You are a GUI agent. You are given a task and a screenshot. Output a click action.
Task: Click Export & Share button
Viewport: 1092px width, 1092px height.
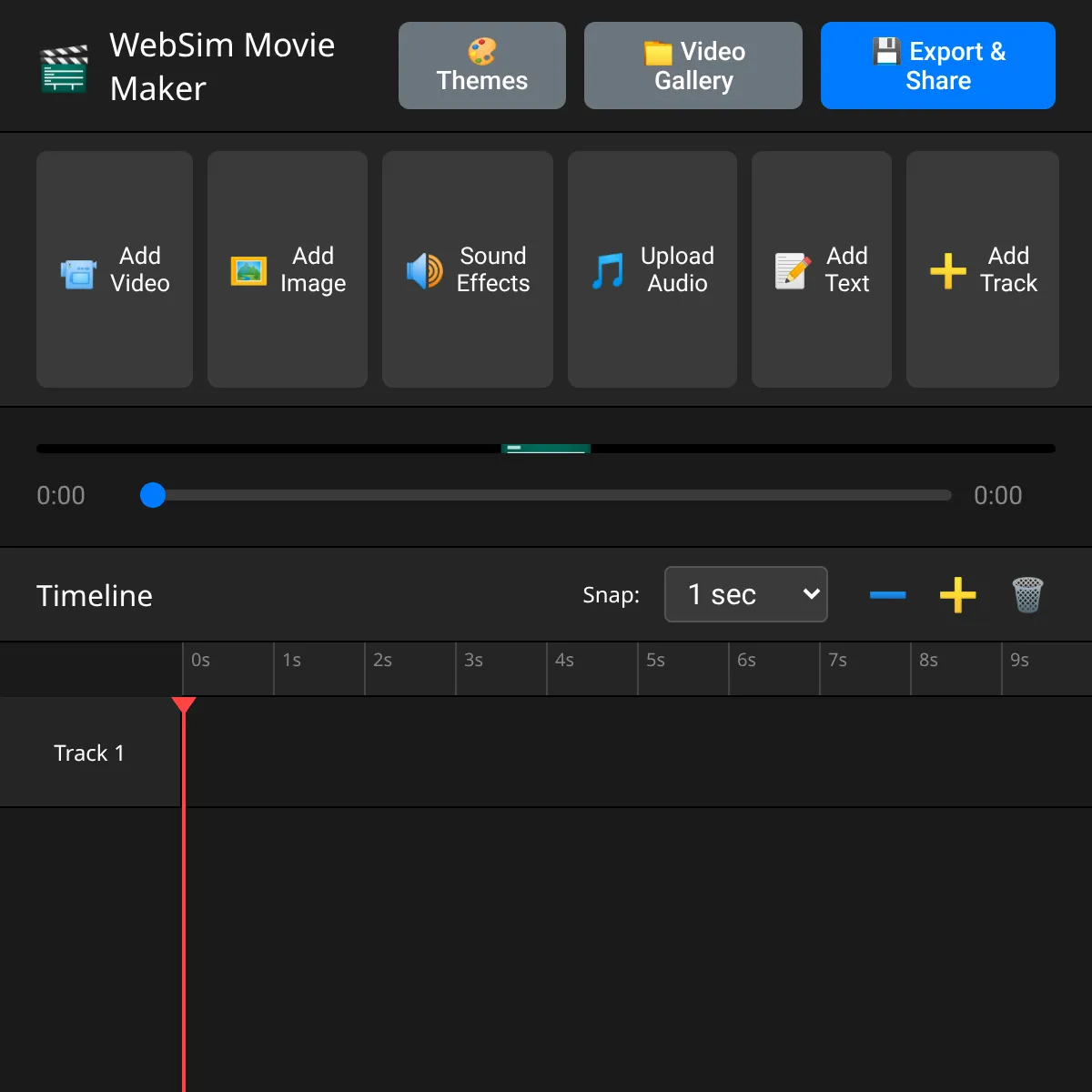point(937,66)
